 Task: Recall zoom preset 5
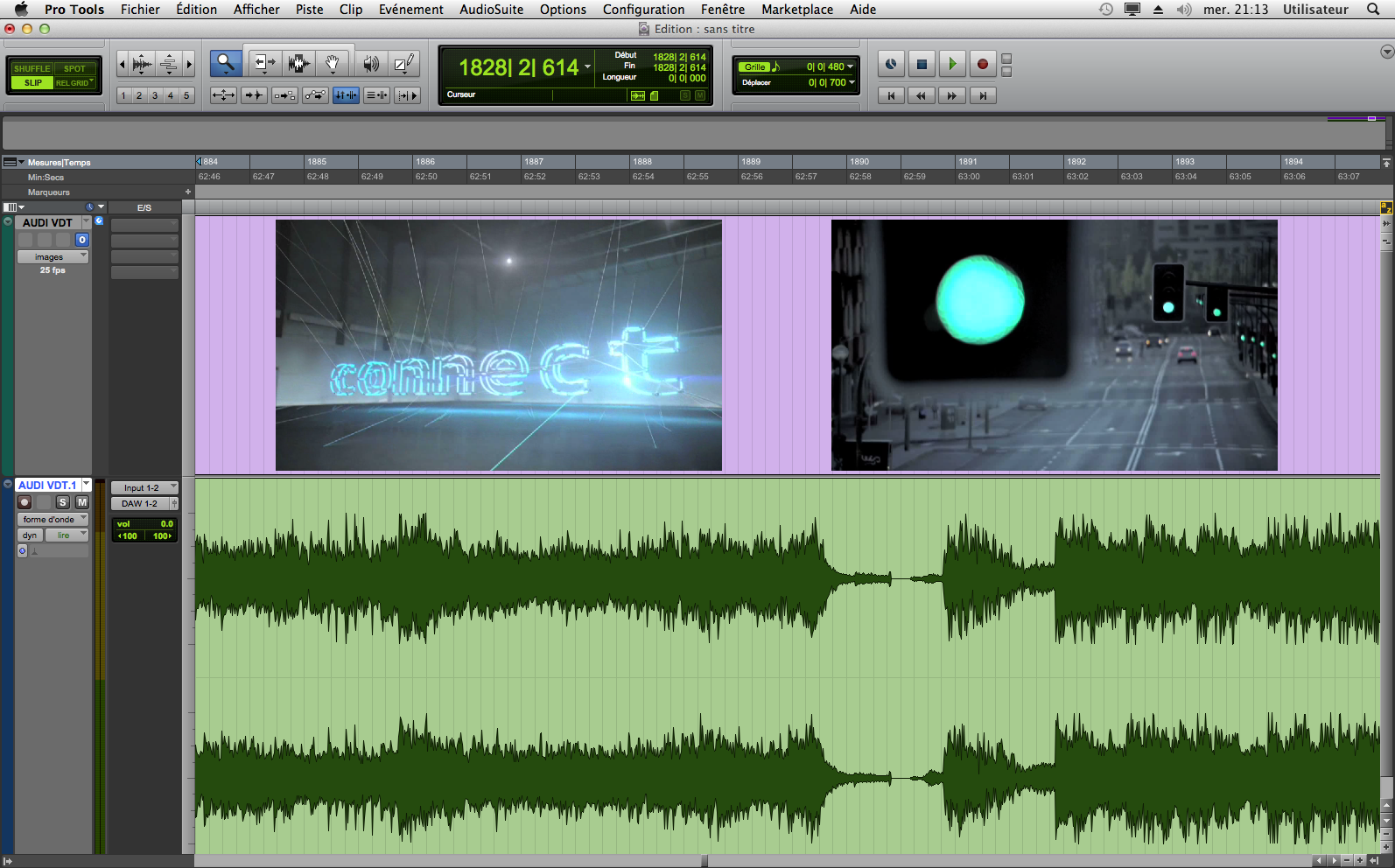pyautogui.click(x=186, y=95)
